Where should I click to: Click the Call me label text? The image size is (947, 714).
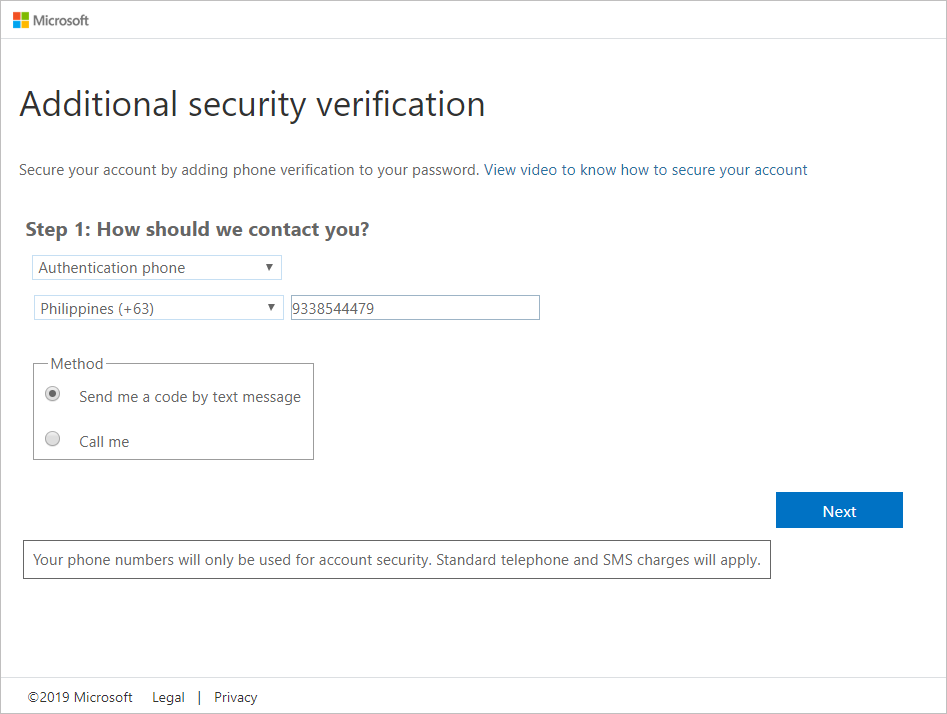point(104,442)
